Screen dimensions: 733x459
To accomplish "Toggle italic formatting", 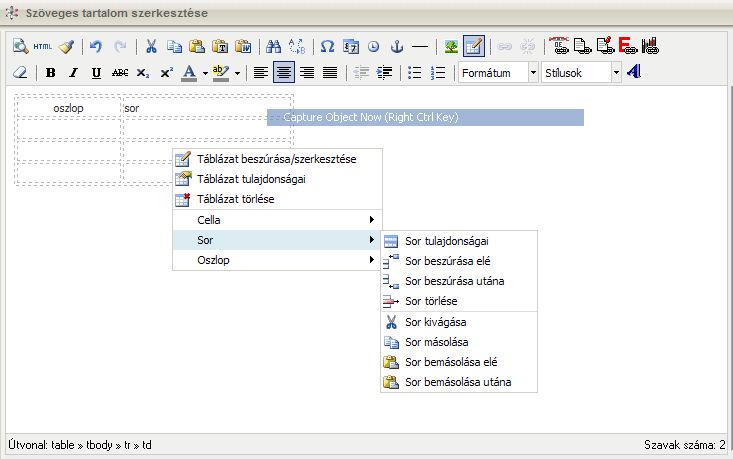I will click(73, 72).
